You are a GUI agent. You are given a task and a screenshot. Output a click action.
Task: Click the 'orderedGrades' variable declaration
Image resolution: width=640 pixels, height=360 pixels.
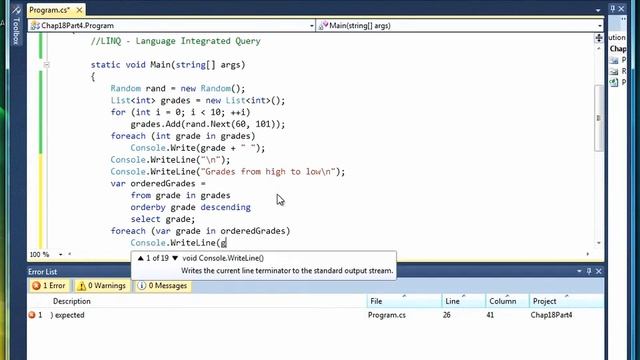(163, 184)
